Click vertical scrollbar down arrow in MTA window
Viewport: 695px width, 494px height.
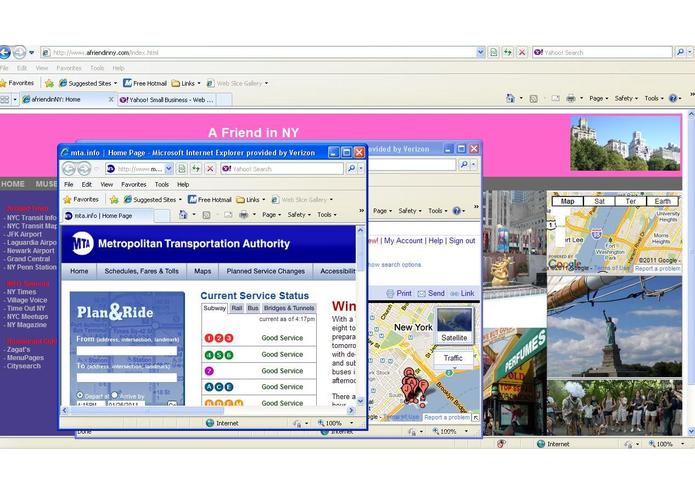click(360, 401)
